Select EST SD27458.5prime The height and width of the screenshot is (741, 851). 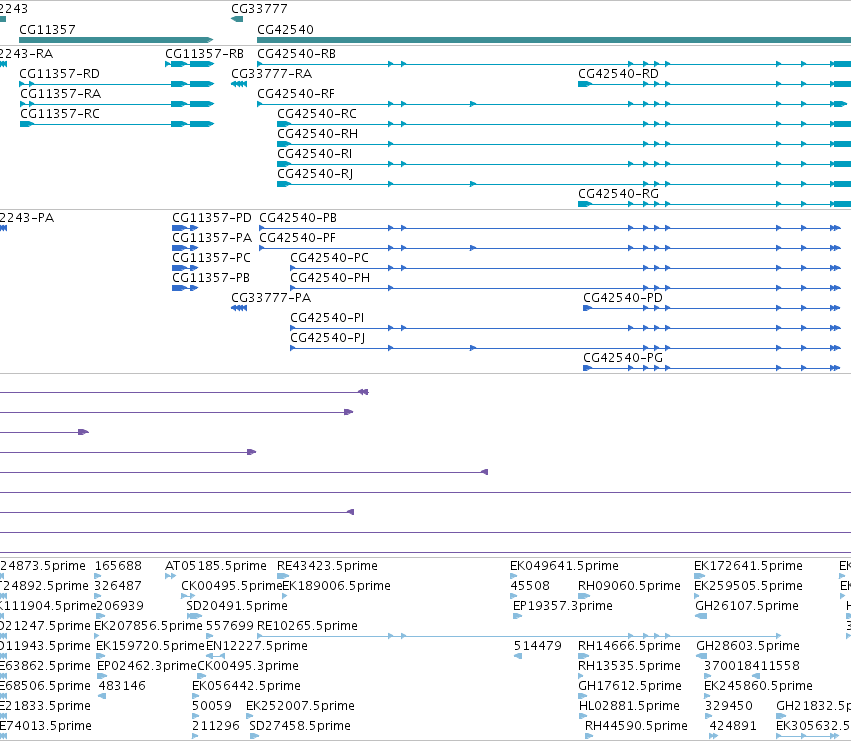300,727
